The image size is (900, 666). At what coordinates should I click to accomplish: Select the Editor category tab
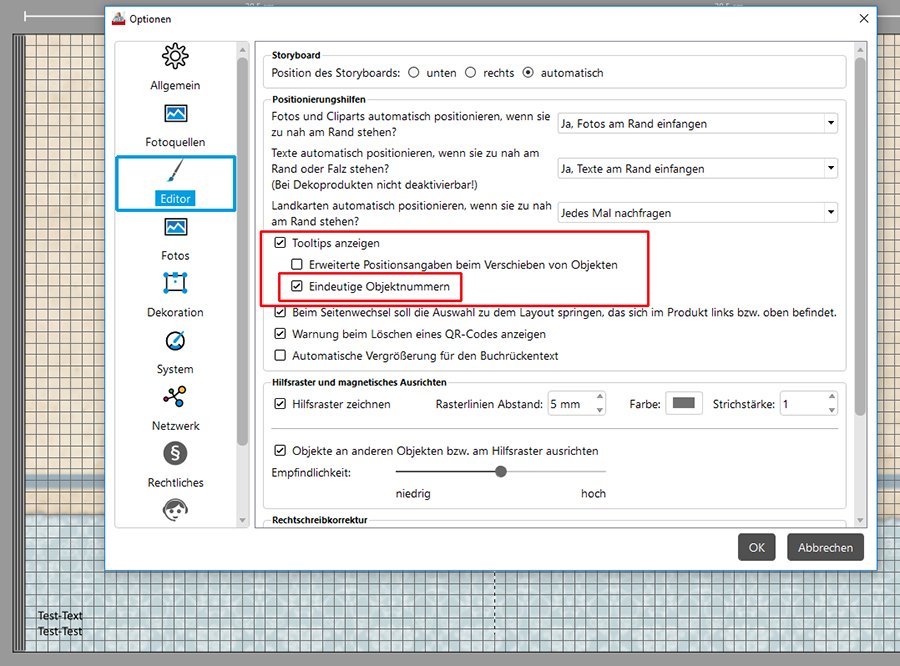[176, 184]
